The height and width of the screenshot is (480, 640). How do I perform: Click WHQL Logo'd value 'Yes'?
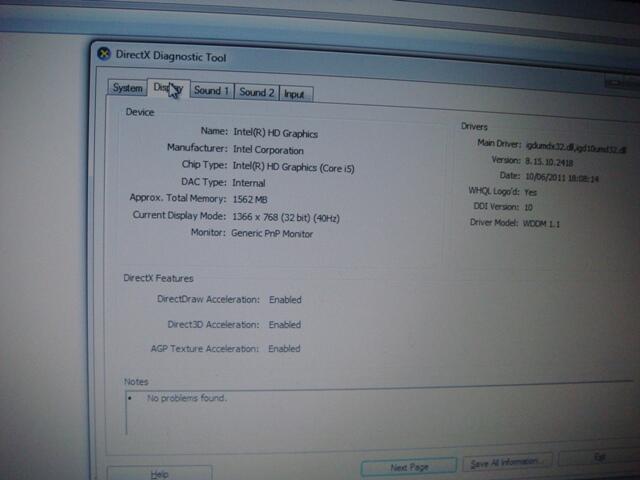tap(531, 192)
